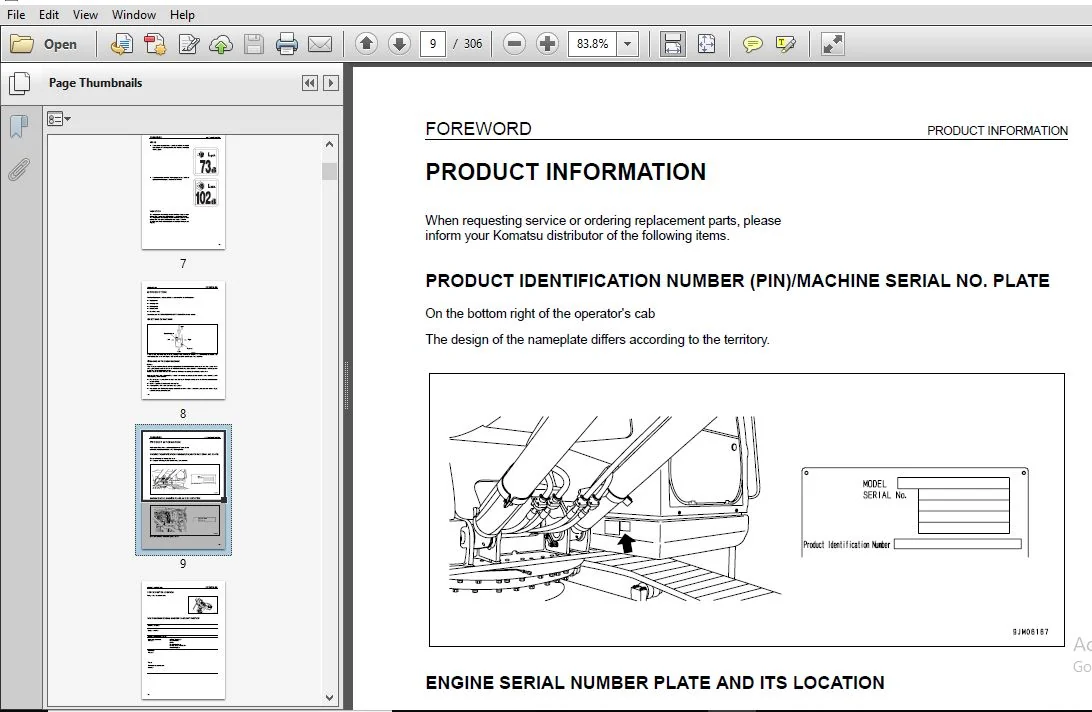Open the File menu
Image resolution: width=1092 pixels, height=712 pixels.
coord(16,15)
